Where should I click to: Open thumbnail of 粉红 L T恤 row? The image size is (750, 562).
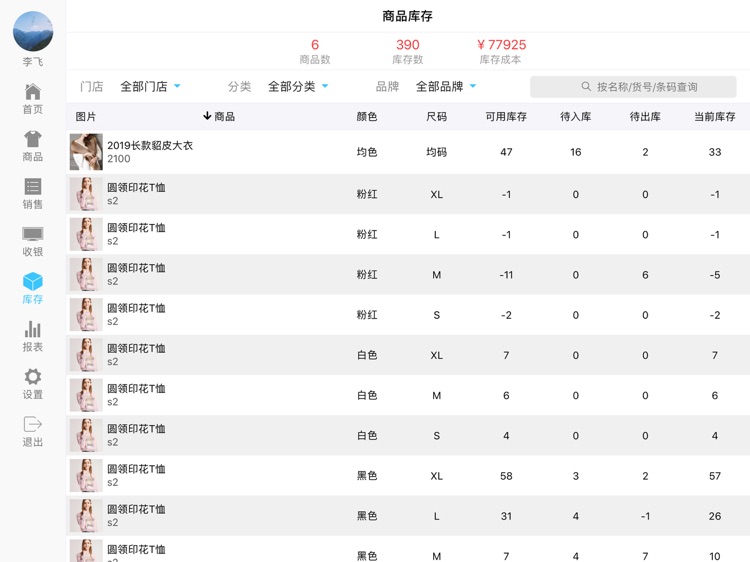(86, 234)
